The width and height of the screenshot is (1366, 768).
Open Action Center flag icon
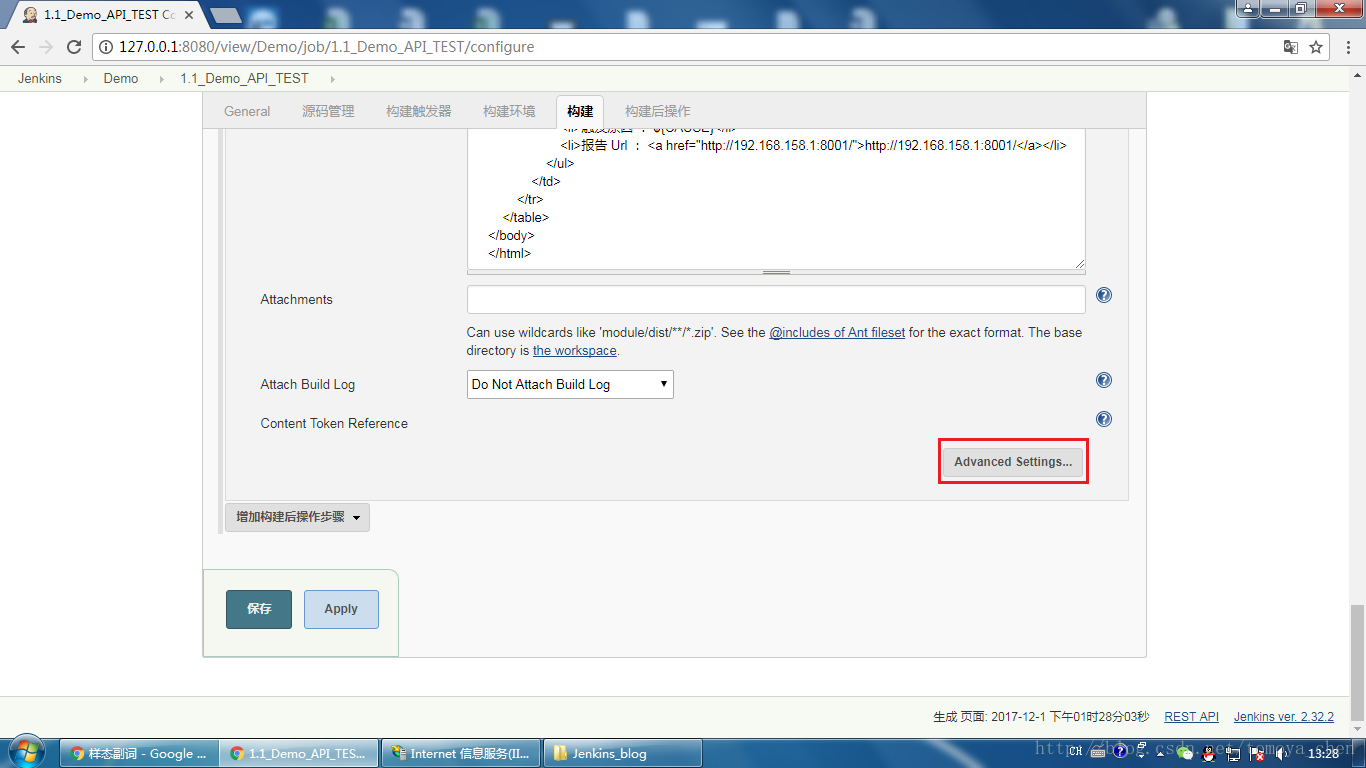1257,752
